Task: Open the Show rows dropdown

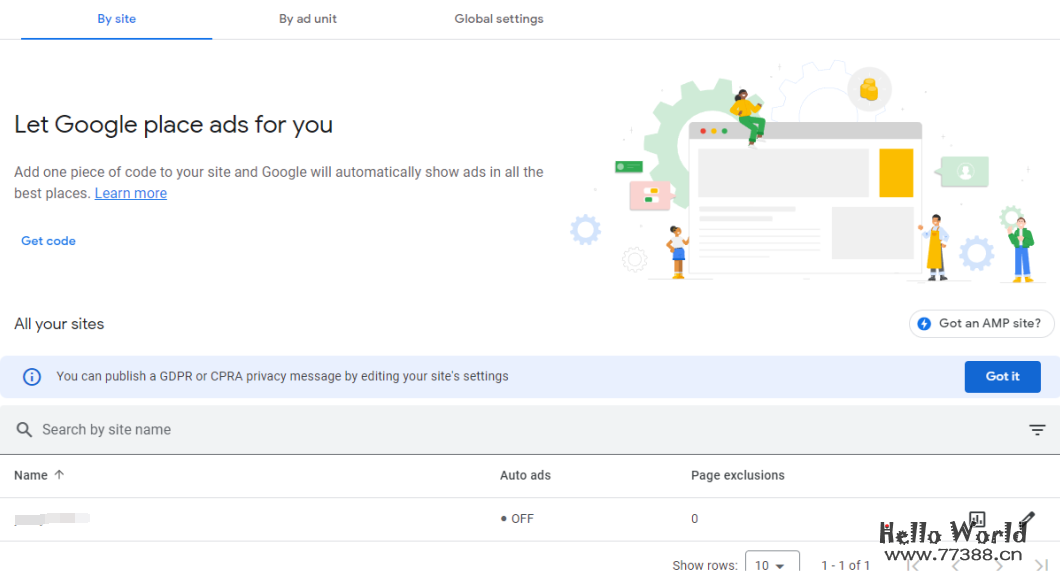Action: [x=772, y=563]
